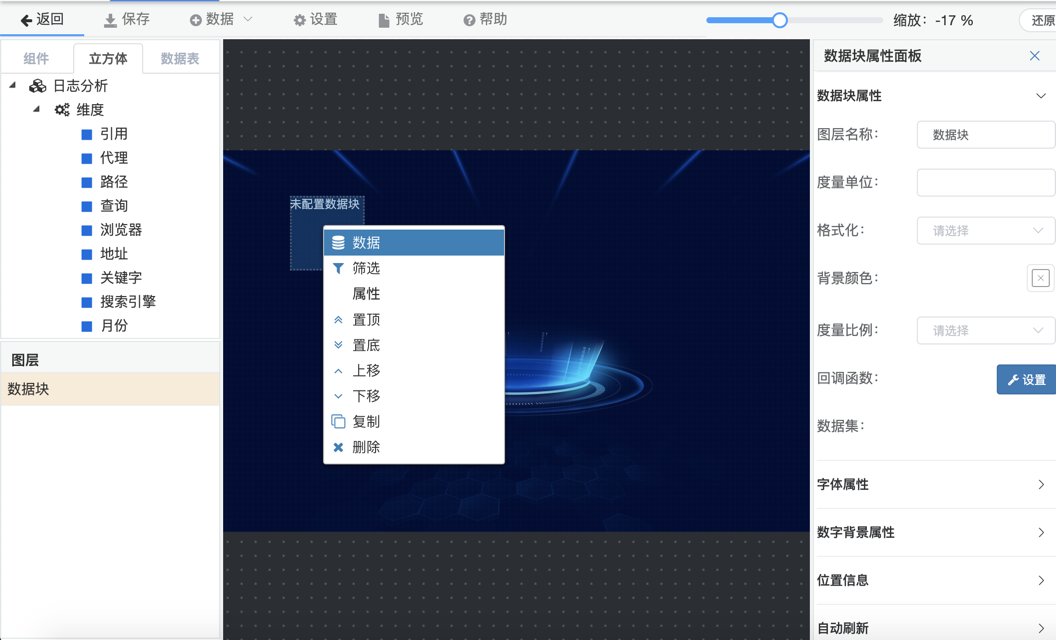1056x640 pixels.
Task: Open the 度量比例 dropdown
Action: point(985,331)
